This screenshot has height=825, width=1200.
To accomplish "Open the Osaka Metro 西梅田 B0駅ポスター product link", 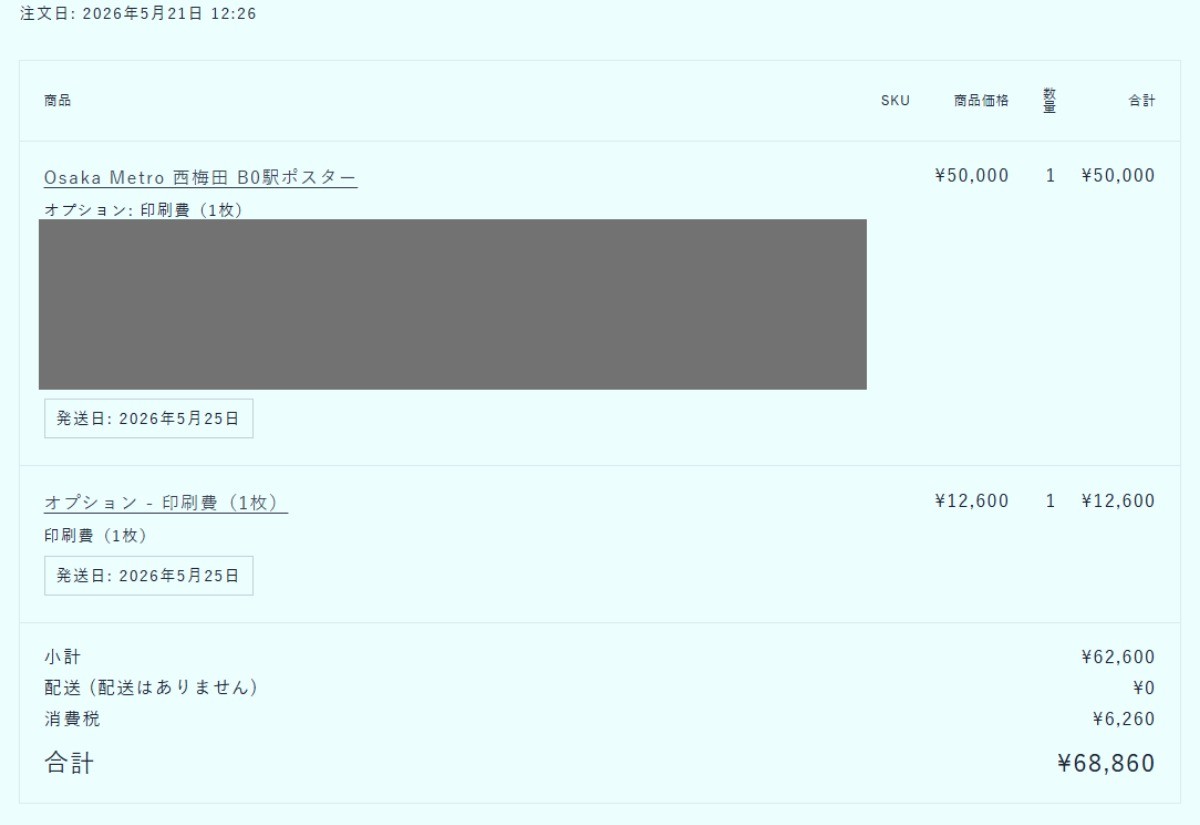I will pos(201,178).
